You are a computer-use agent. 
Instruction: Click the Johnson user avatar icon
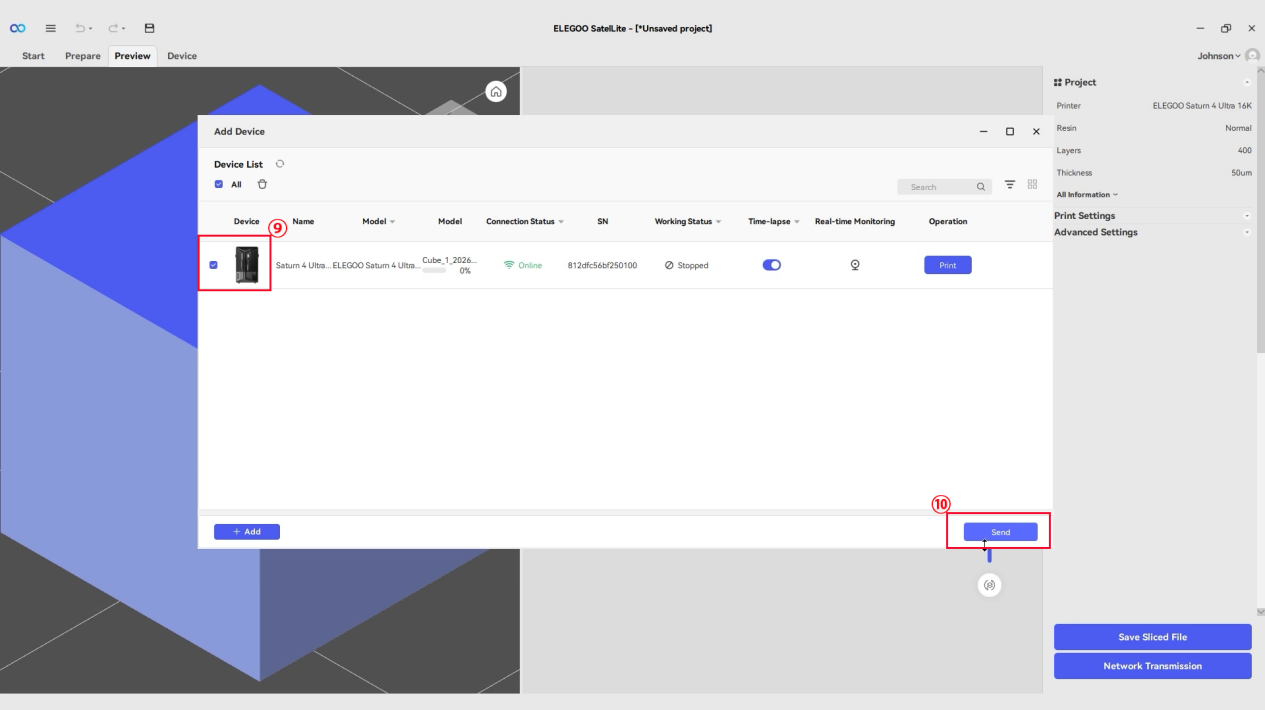[x=1253, y=56]
